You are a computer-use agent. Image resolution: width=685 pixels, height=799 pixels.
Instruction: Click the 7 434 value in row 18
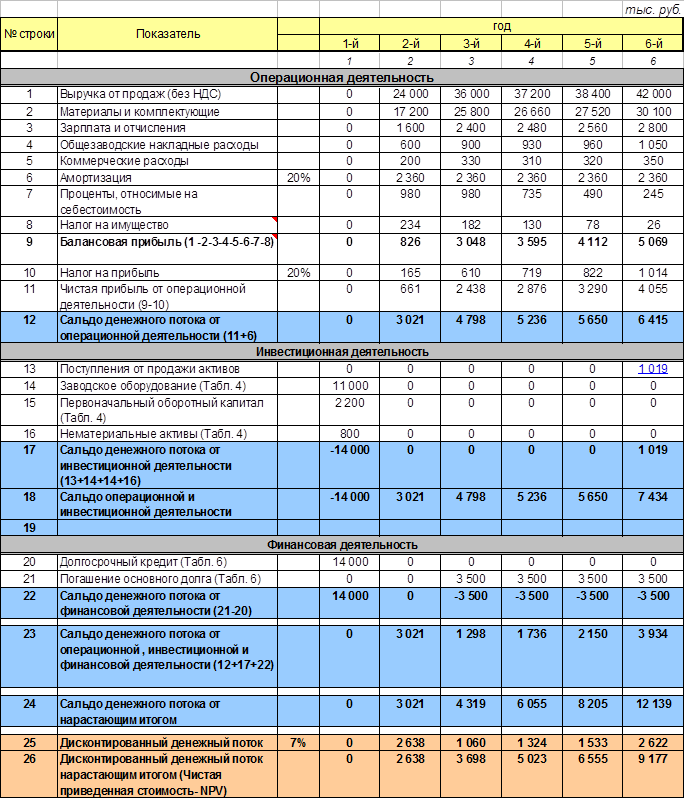(x=653, y=497)
